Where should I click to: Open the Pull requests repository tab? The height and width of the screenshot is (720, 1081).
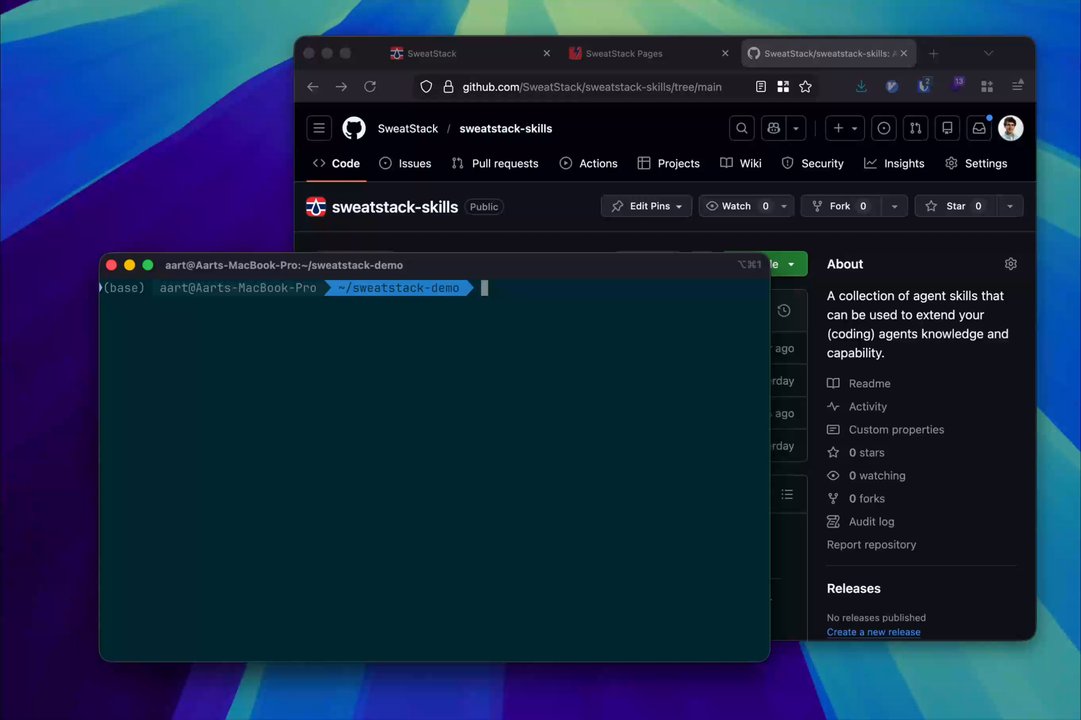[x=495, y=163]
